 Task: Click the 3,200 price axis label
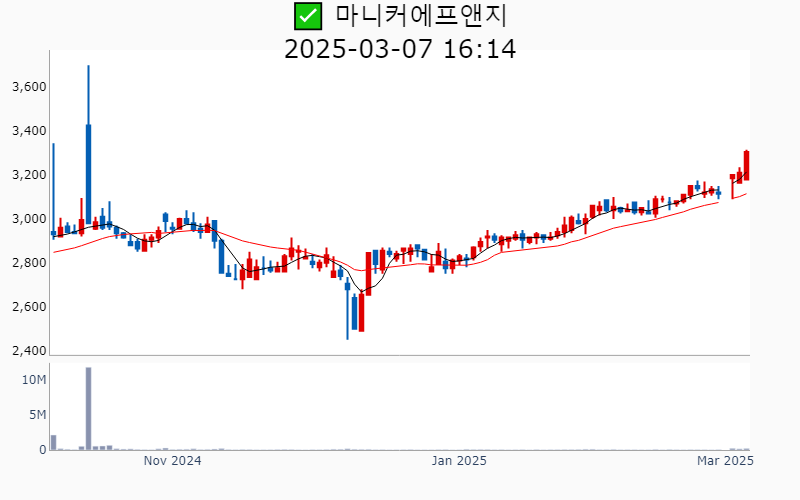[29, 174]
